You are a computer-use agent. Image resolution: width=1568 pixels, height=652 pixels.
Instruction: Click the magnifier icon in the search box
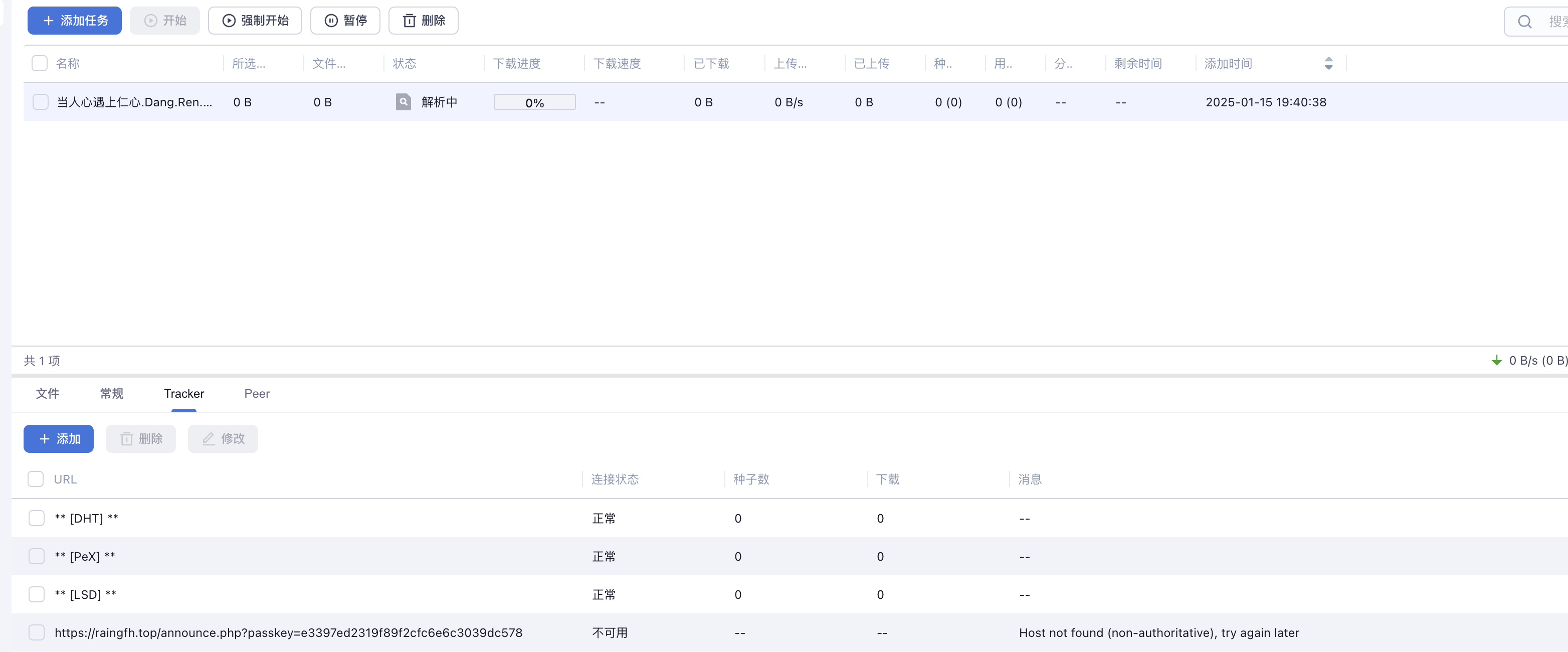point(1524,22)
